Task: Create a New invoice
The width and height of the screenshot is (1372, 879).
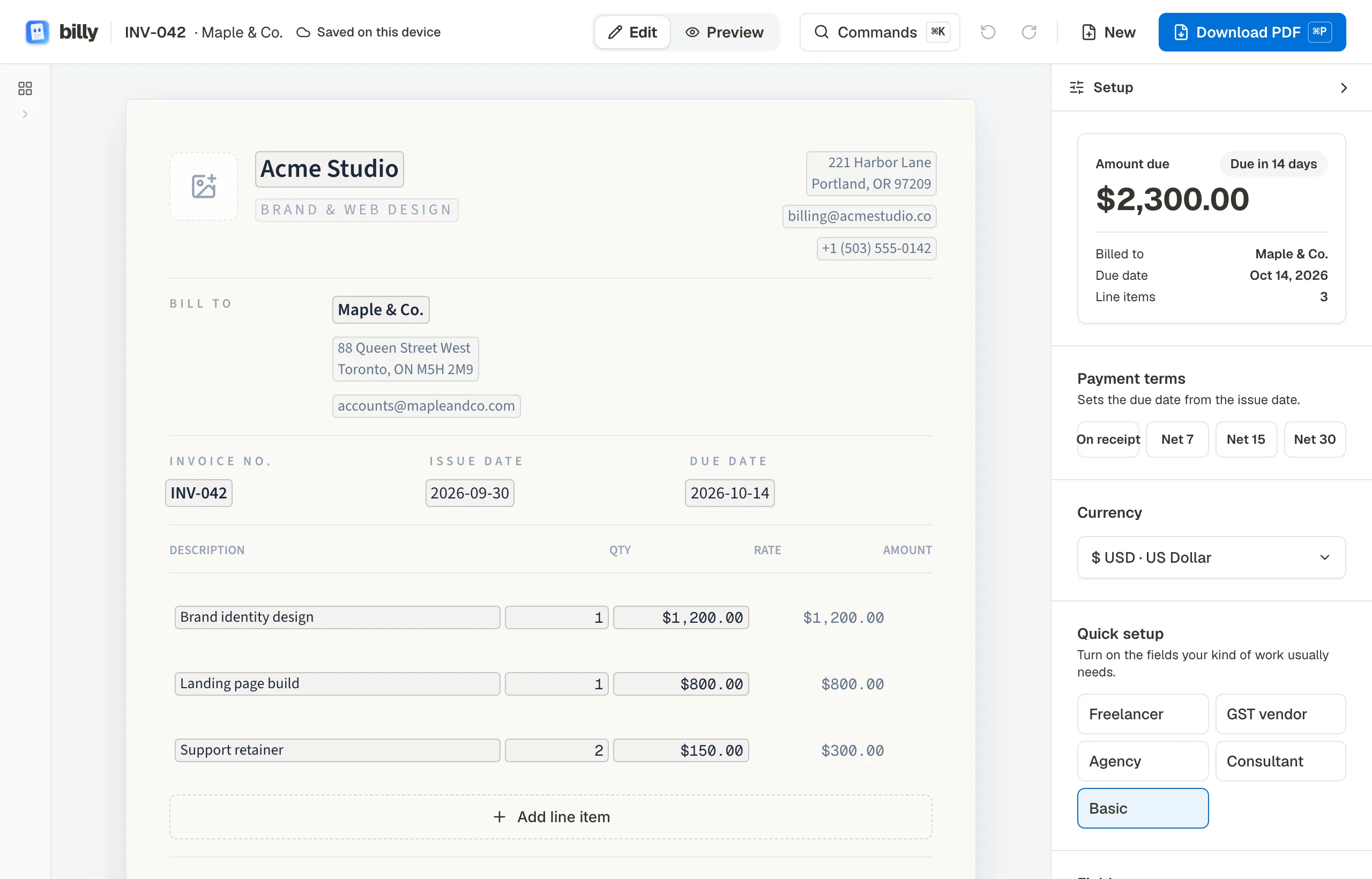Action: (x=1108, y=32)
